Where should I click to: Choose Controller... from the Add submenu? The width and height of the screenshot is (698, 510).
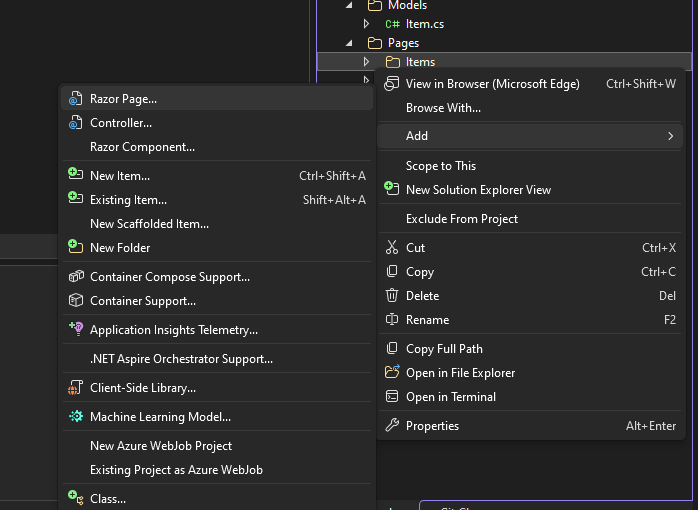(x=217, y=123)
